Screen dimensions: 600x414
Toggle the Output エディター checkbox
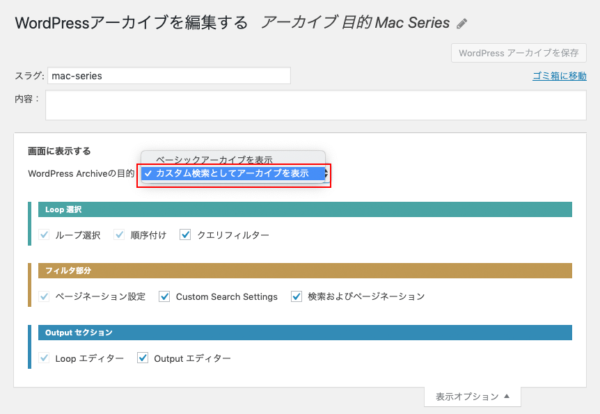pos(143,358)
